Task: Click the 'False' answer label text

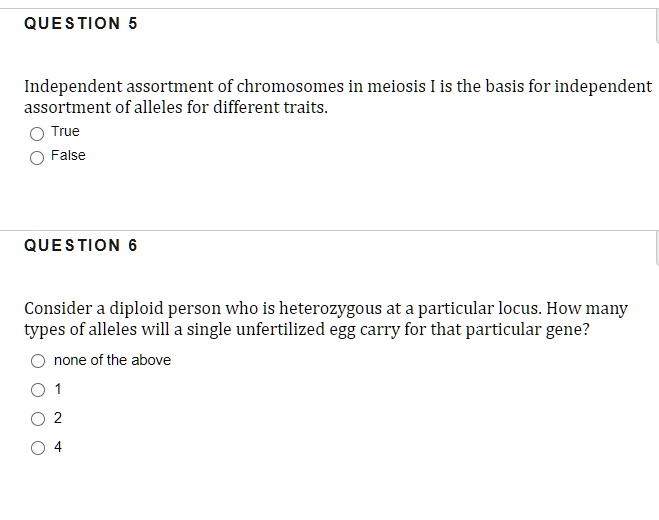Action: (68, 156)
